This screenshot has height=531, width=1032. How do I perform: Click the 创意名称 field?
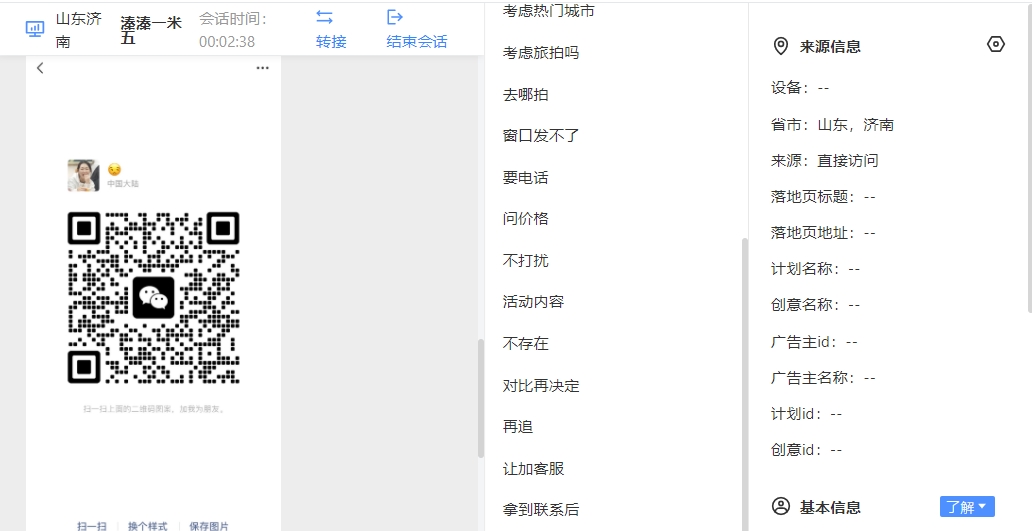point(815,305)
